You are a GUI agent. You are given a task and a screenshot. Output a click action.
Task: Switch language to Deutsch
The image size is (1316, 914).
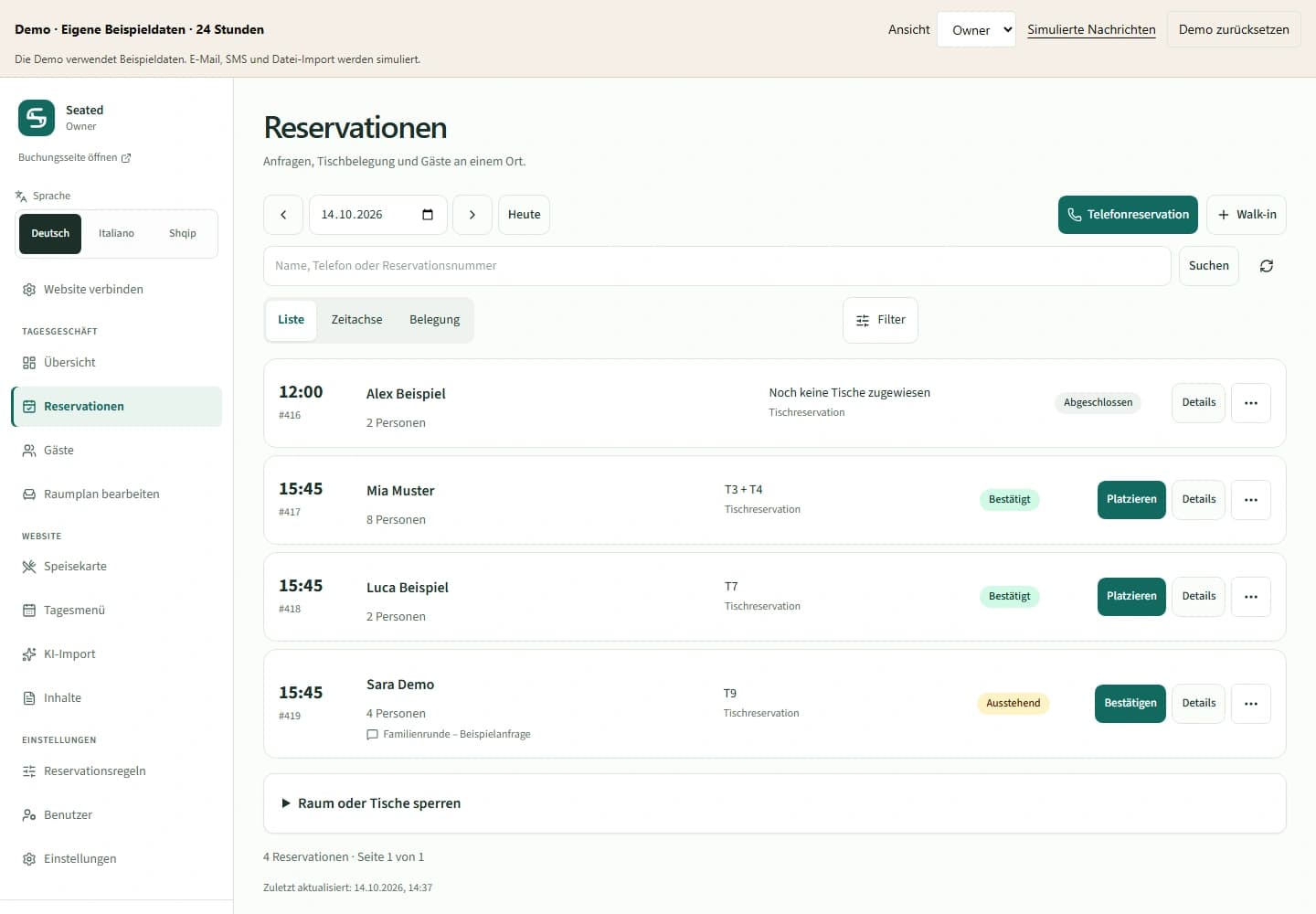(50, 234)
